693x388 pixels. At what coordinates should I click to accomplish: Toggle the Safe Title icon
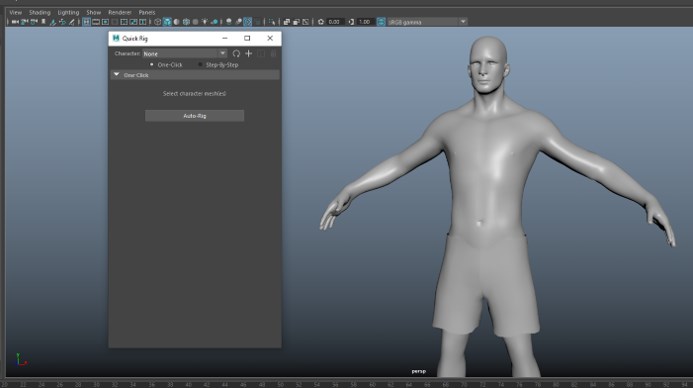click(x=143, y=22)
